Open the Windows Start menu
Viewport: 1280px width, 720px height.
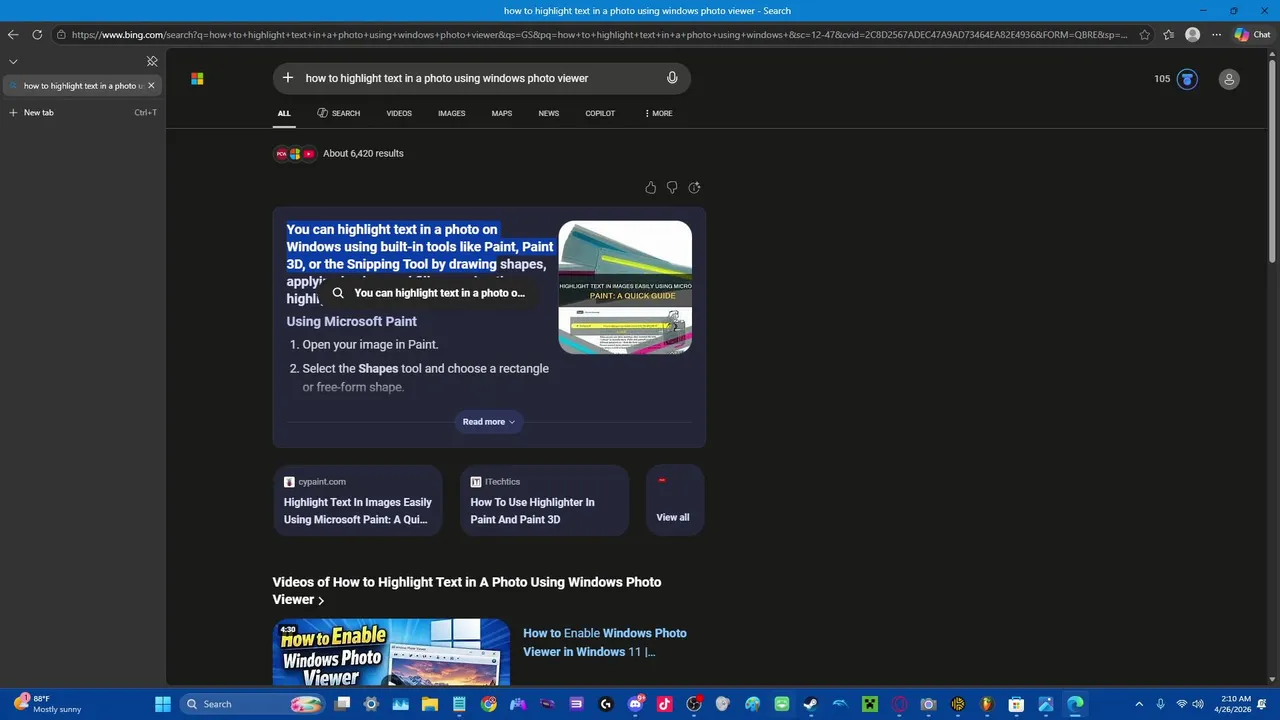162,704
